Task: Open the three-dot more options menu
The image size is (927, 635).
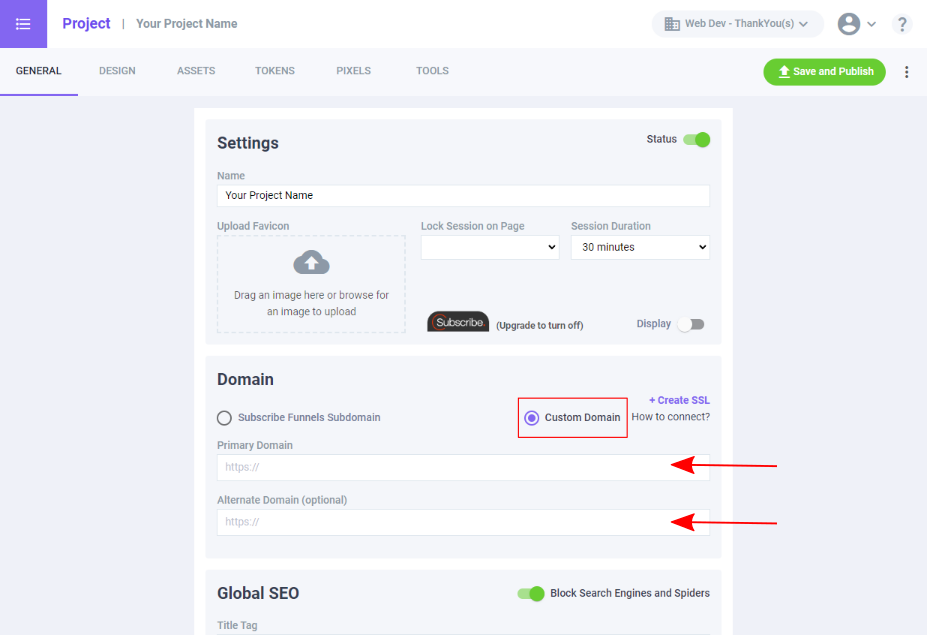Action: point(907,72)
